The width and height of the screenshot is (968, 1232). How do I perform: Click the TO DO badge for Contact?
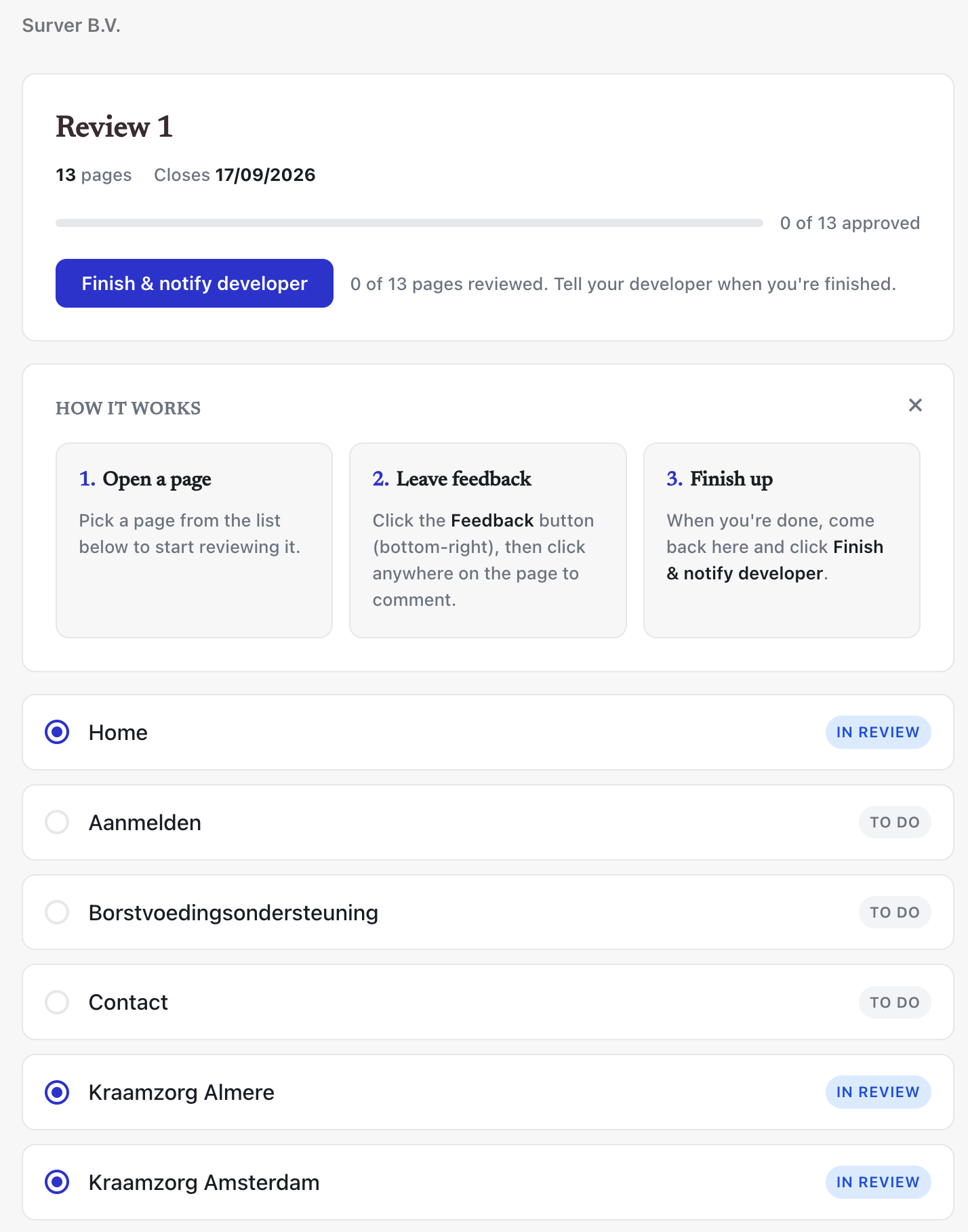pyautogui.click(x=895, y=1002)
